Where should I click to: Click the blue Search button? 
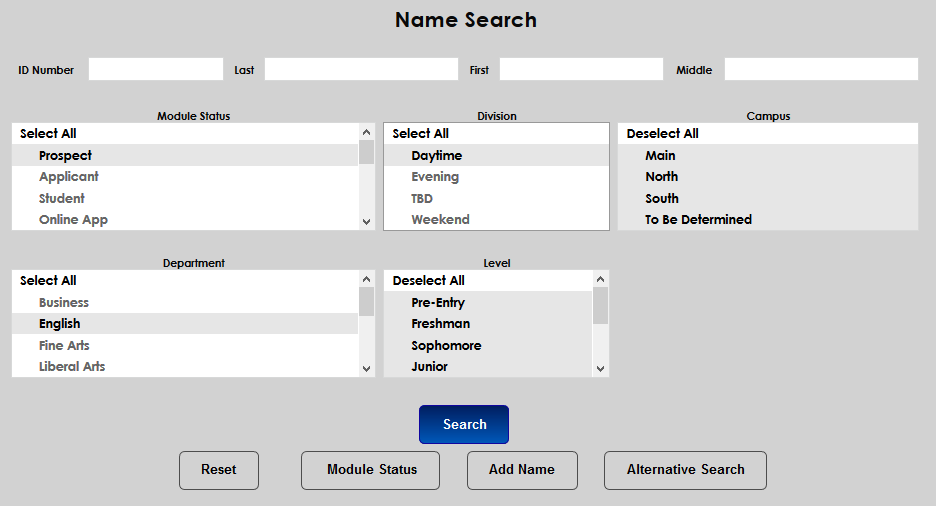point(464,424)
